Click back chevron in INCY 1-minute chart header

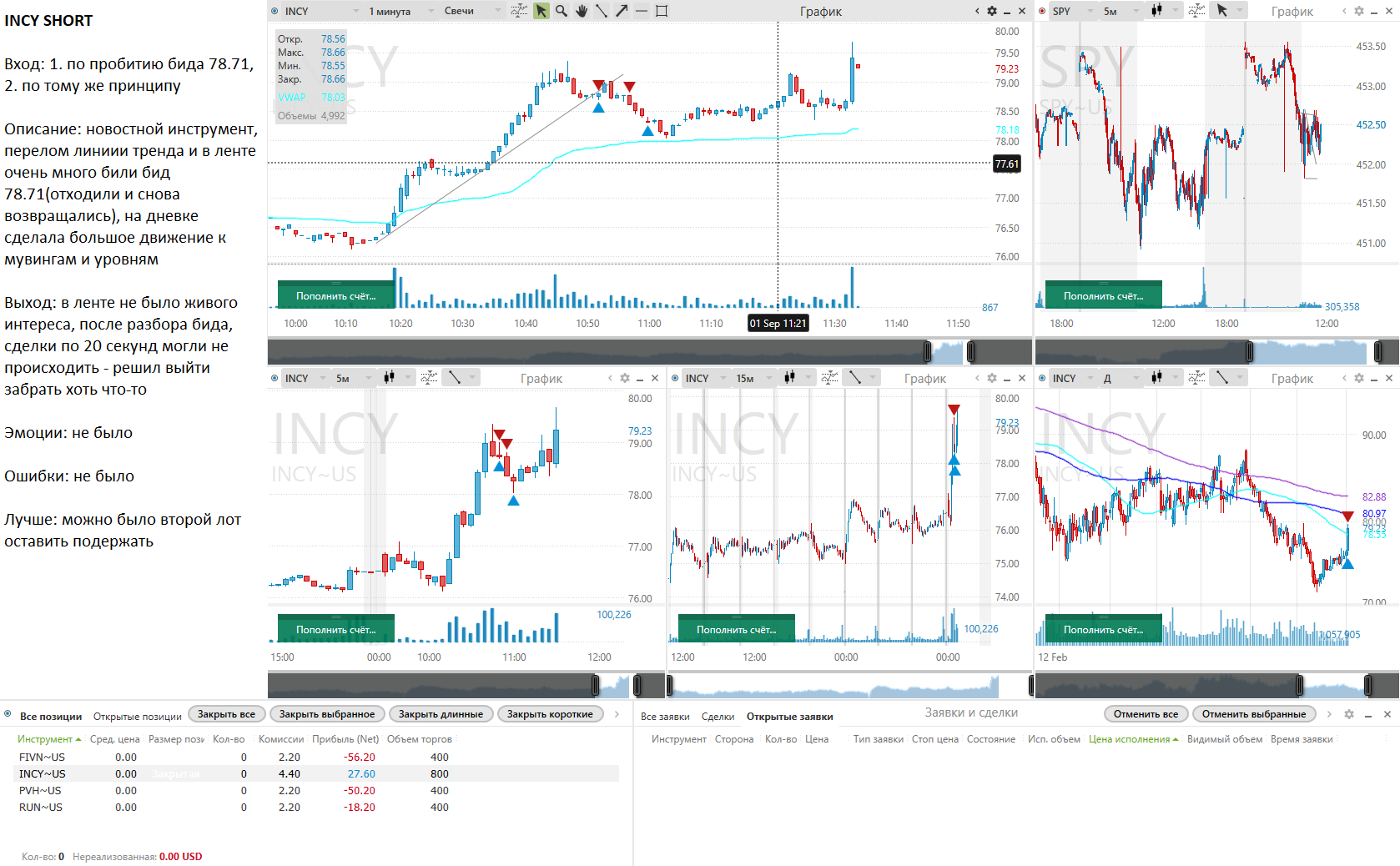tap(977, 11)
